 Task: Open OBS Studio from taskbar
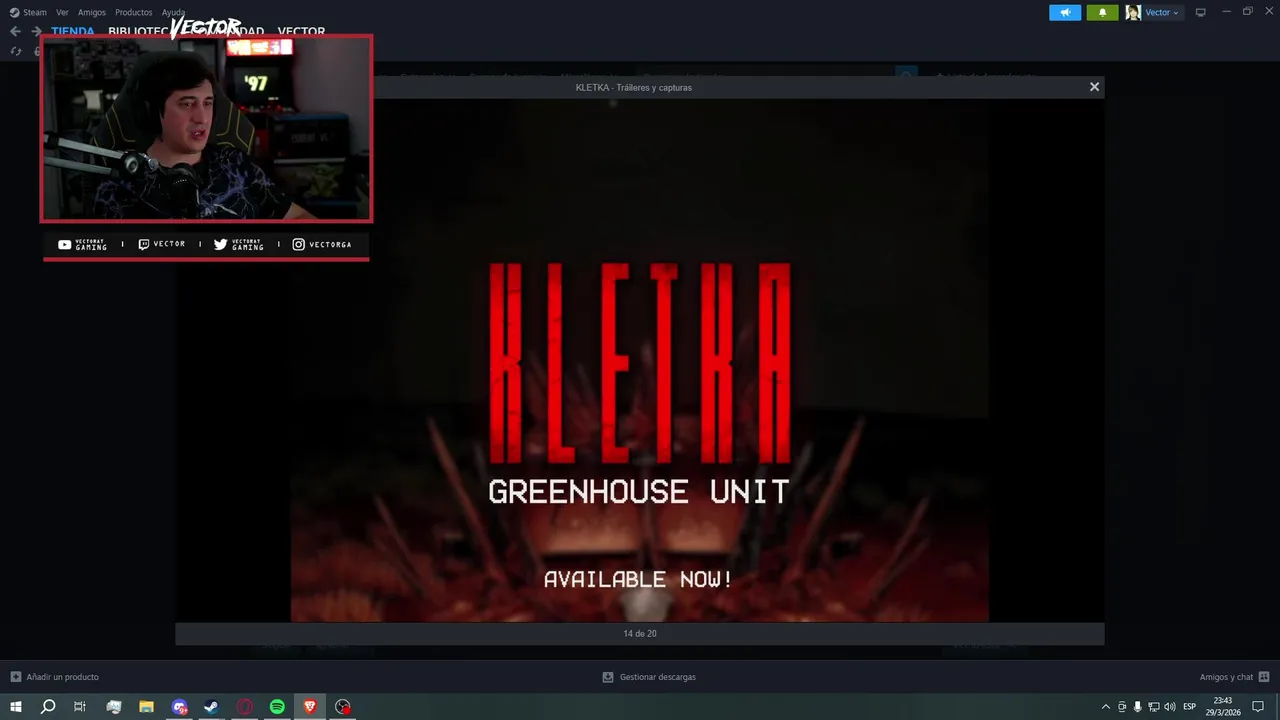[x=343, y=707]
